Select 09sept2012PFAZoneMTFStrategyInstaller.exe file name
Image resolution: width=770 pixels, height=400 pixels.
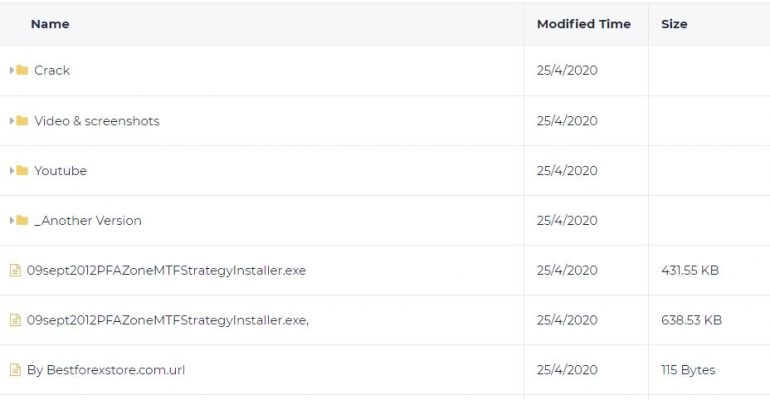[x=166, y=270]
